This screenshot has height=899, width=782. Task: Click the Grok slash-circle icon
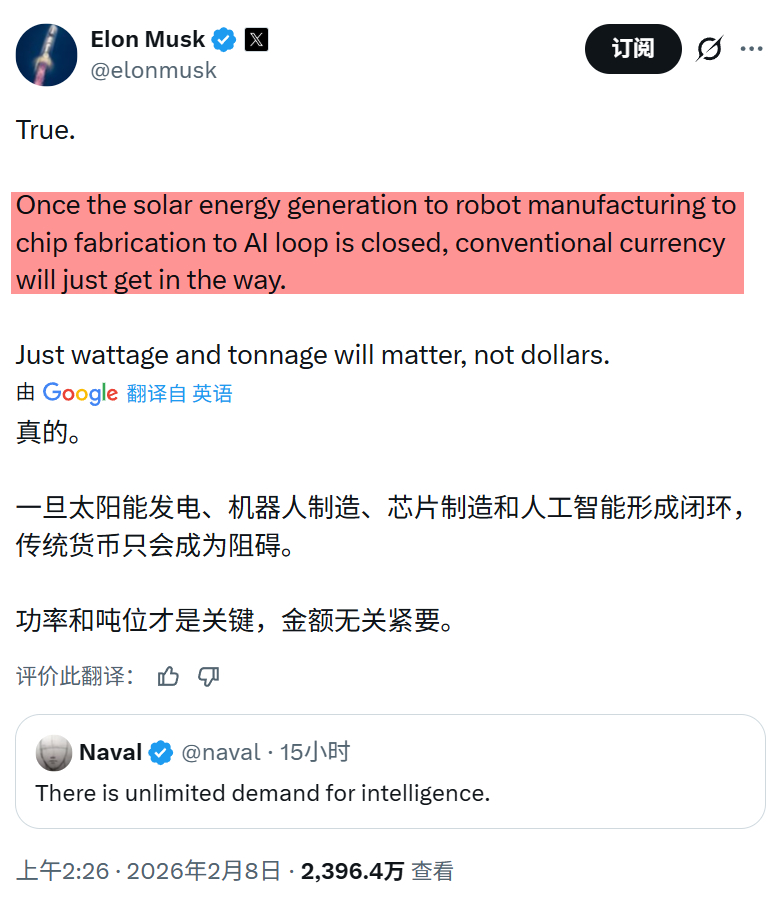(709, 48)
